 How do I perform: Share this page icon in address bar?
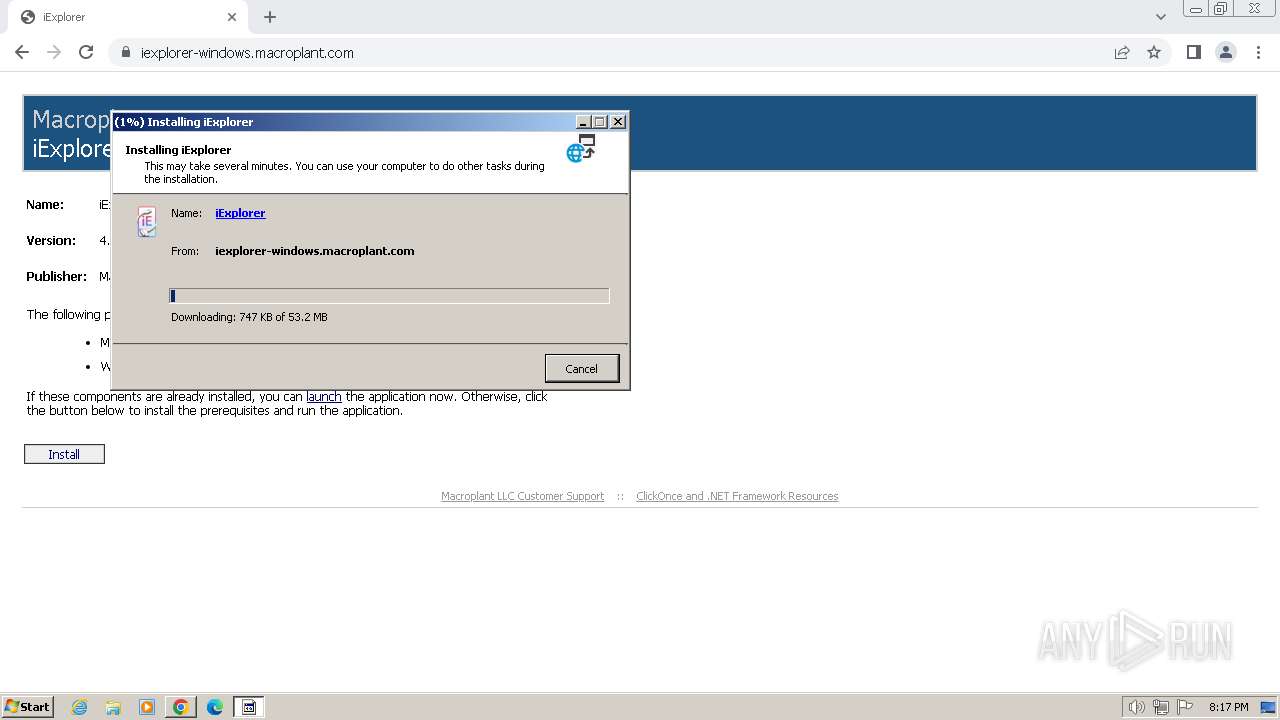1122,53
